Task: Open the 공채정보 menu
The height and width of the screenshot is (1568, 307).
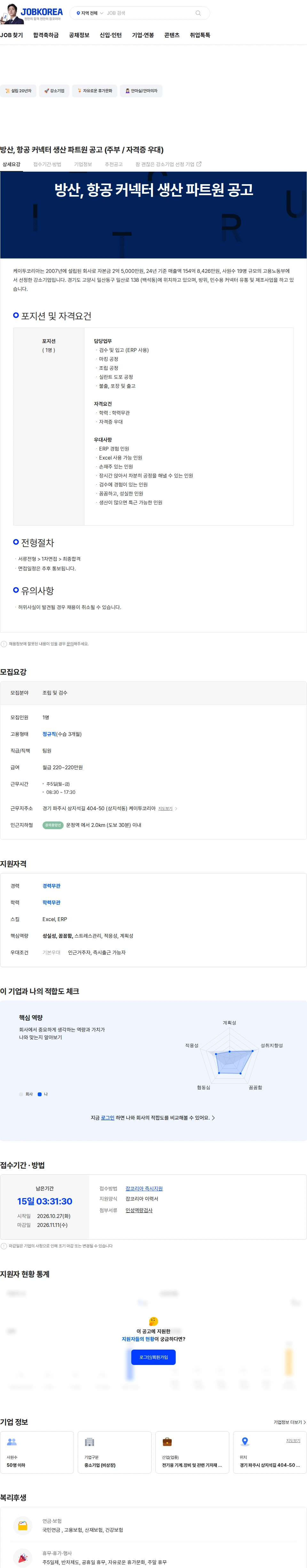Action: click(x=79, y=35)
